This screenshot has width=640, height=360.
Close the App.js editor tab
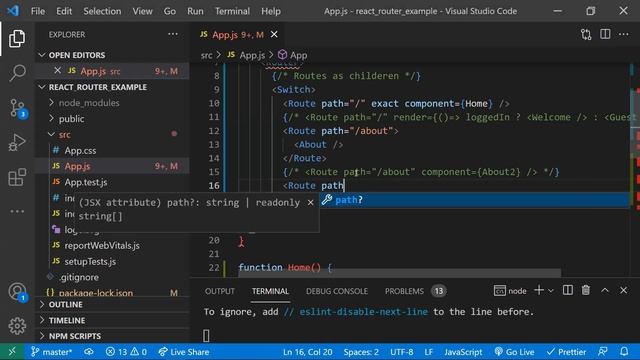point(274,35)
